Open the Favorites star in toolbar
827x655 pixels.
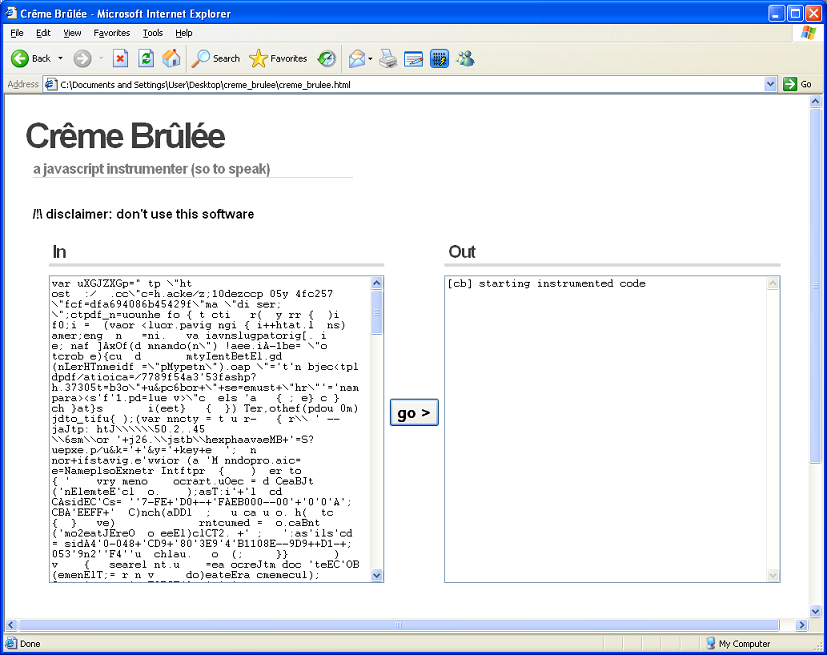[278, 58]
